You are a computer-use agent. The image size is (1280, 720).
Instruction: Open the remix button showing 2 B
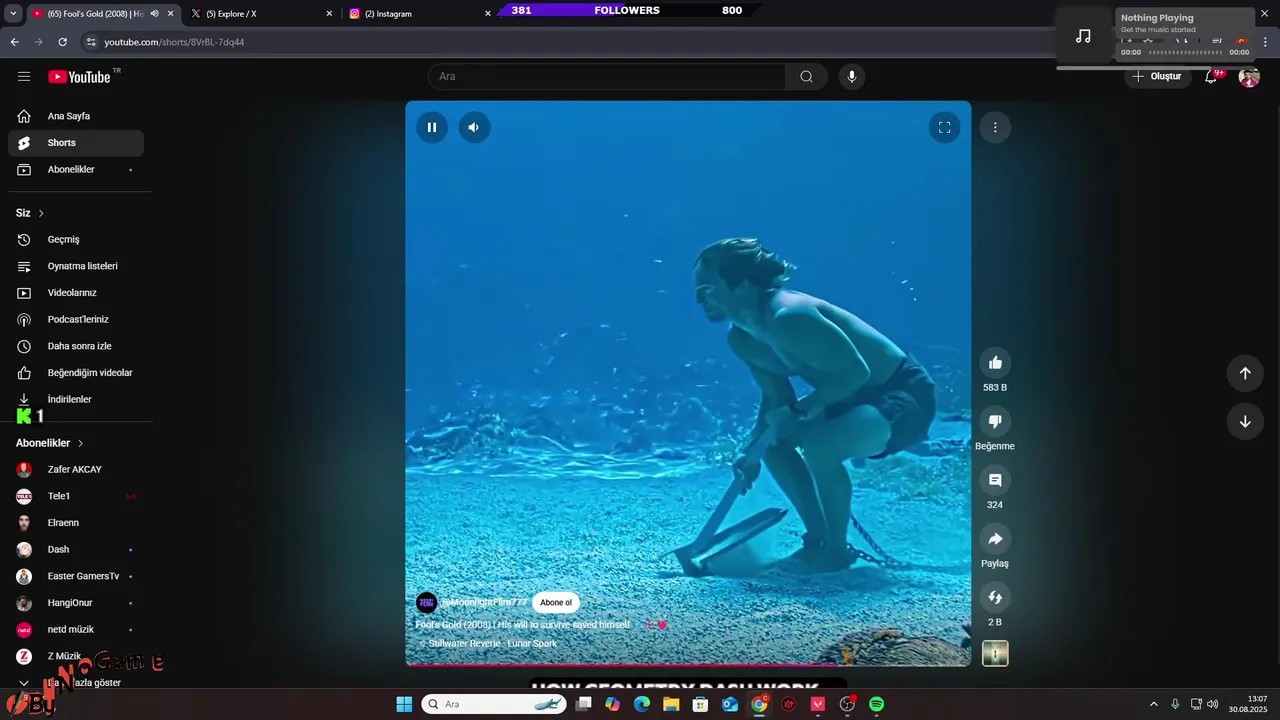[995, 597]
